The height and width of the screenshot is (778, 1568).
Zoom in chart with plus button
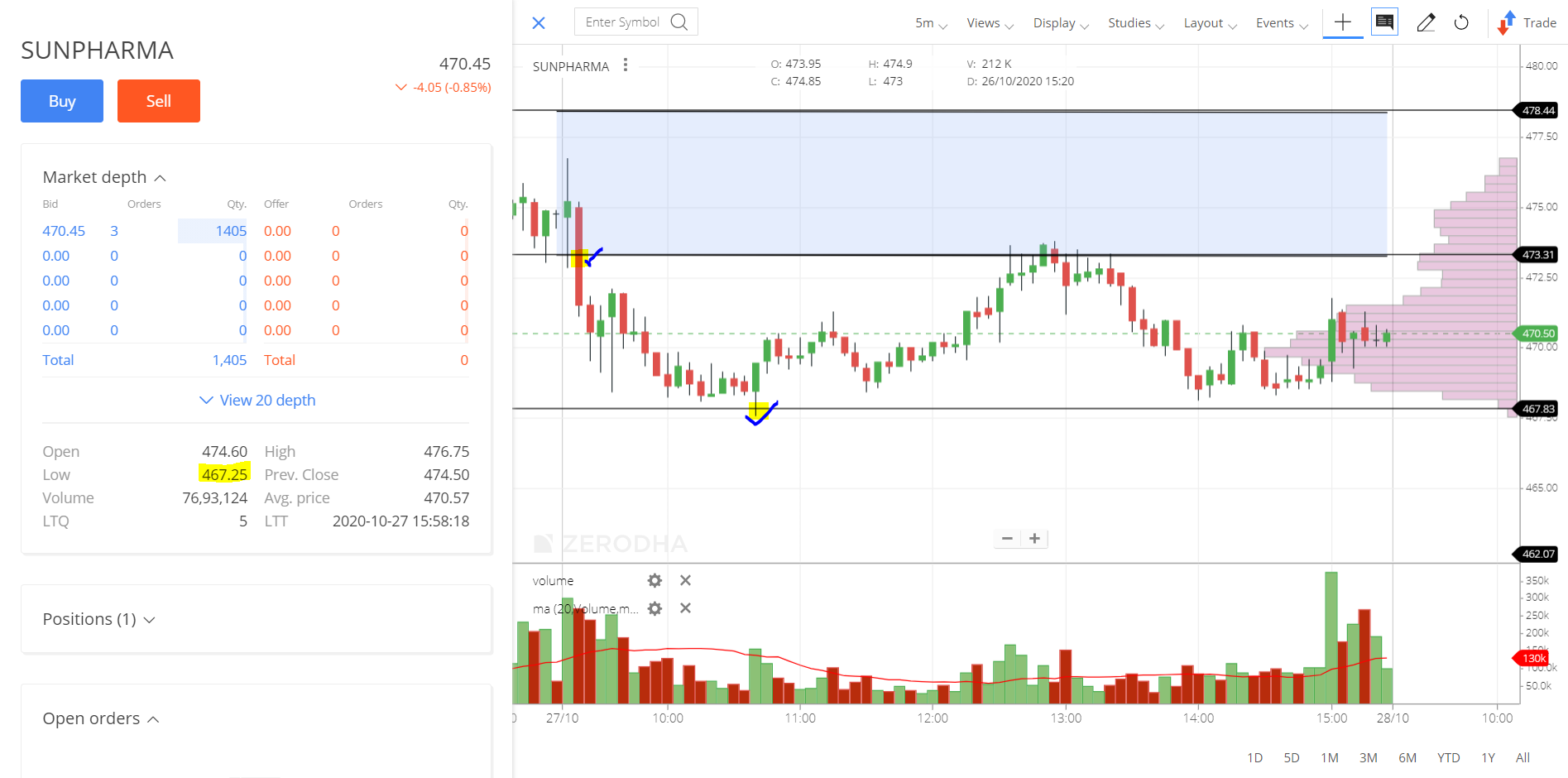coord(1034,539)
